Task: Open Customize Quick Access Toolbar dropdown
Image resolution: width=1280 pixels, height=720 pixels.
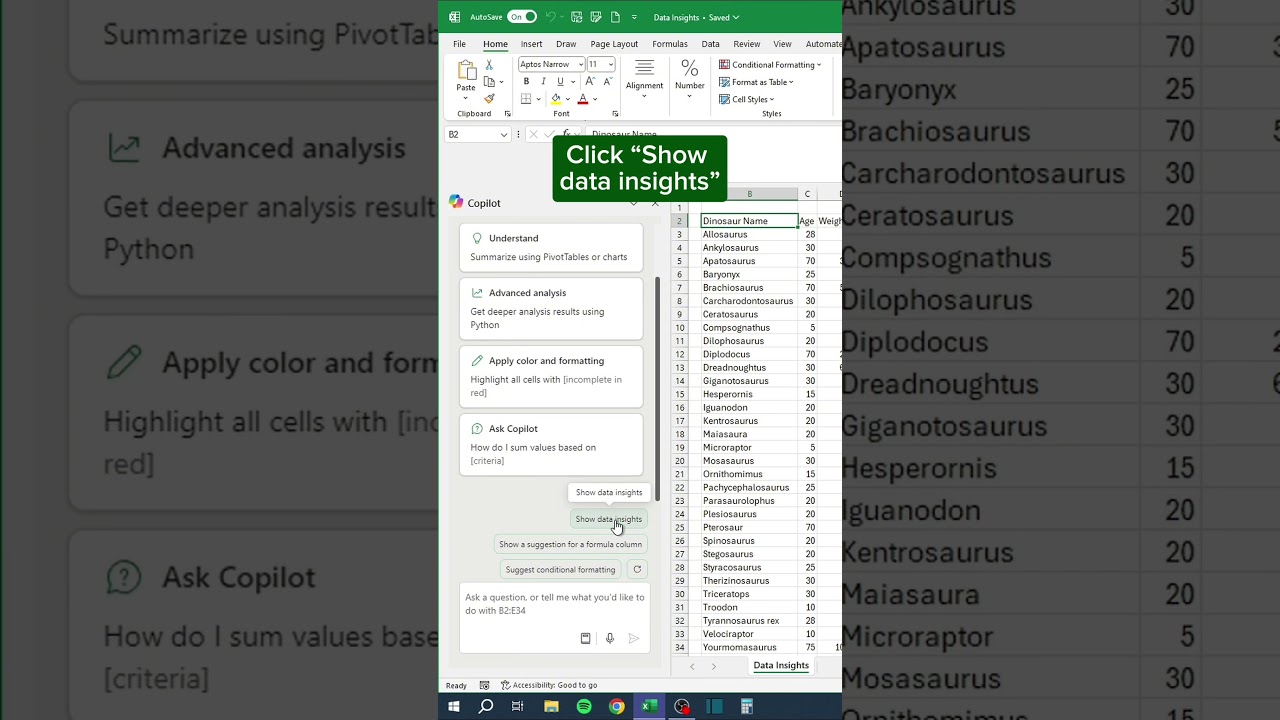Action: click(x=634, y=17)
